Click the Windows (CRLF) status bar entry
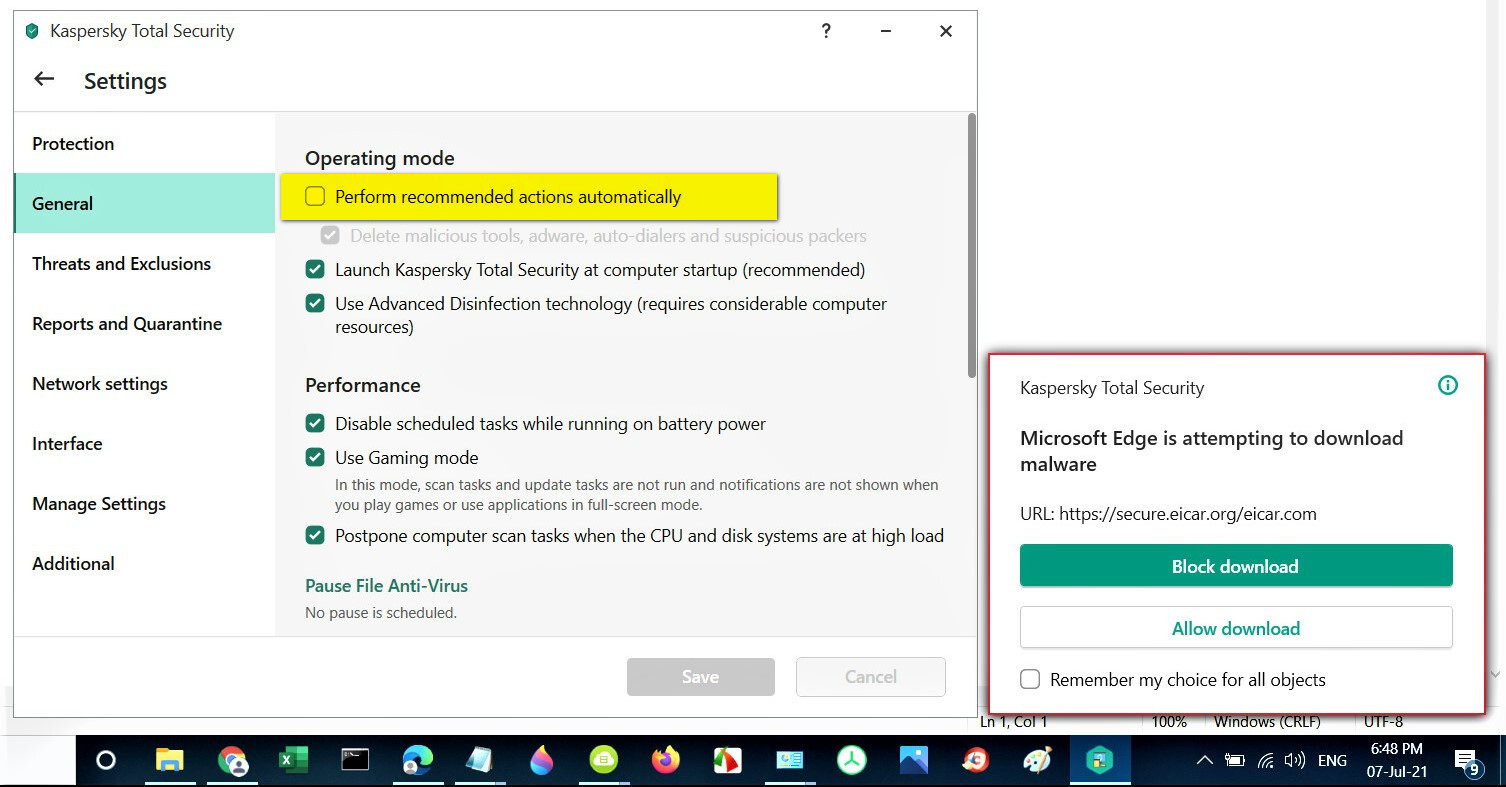The width and height of the screenshot is (1506, 787). tap(1267, 722)
